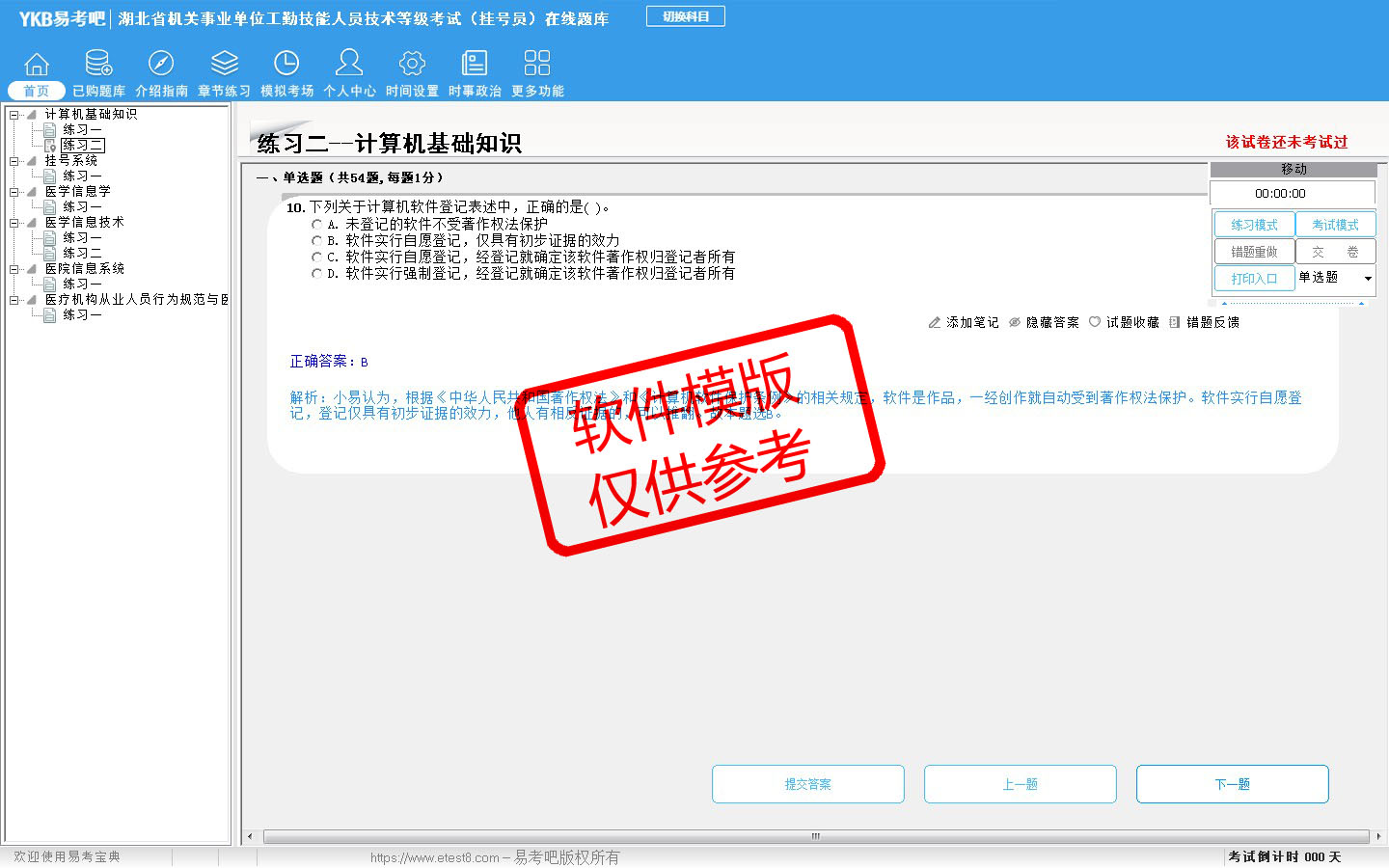
Task: Click the folder icon of 医学信息技术
Action: [32, 222]
